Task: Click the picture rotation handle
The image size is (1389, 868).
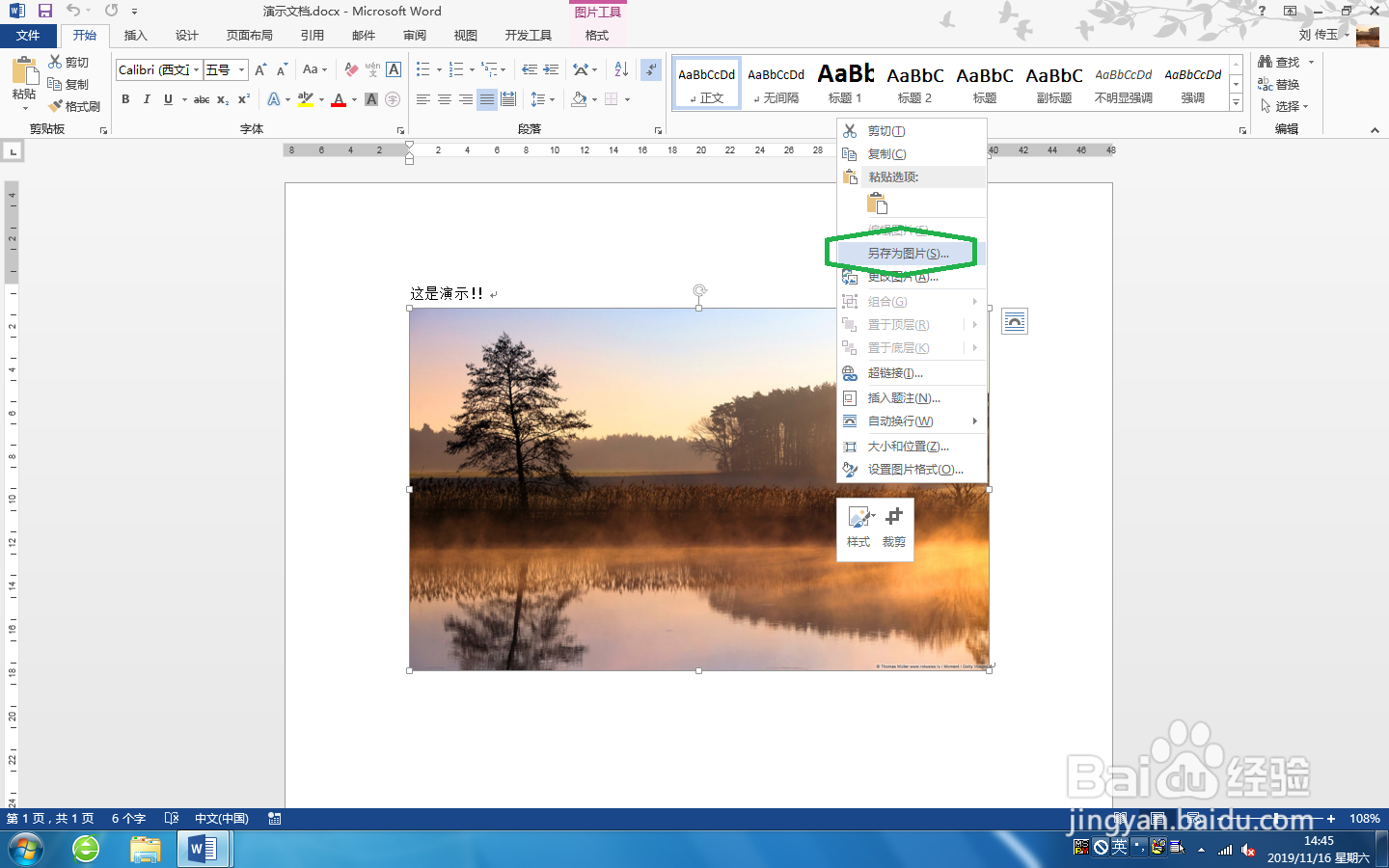Action: [699, 290]
